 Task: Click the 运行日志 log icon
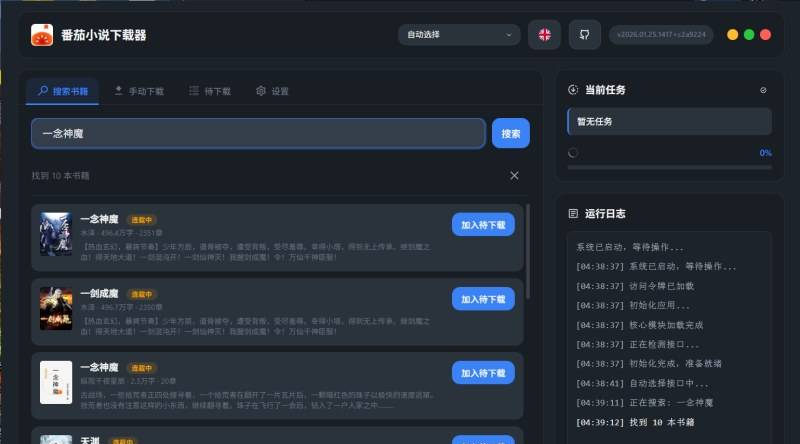tap(573, 213)
